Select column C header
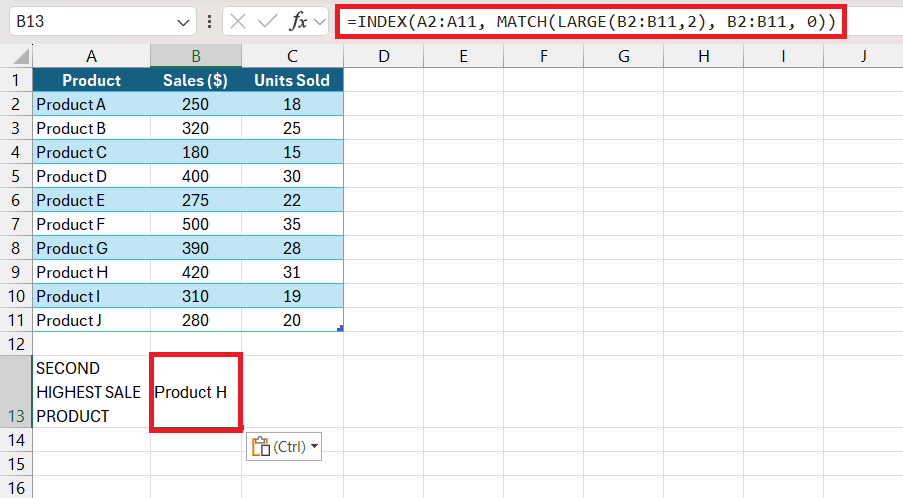The height and width of the screenshot is (498, 903). (293, 56)
